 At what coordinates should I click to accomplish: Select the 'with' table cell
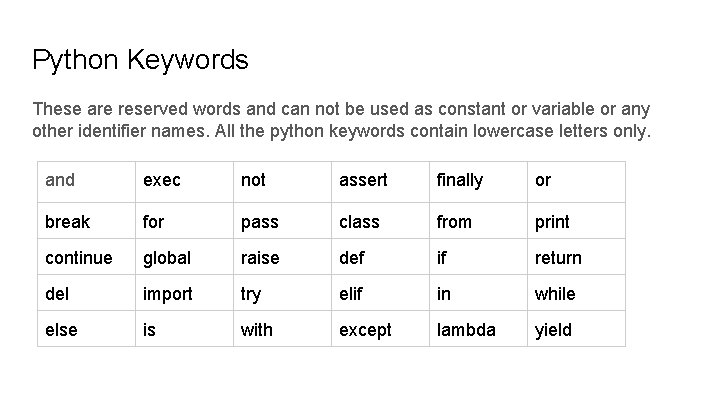pyautogui.click(x=282, y=329)
